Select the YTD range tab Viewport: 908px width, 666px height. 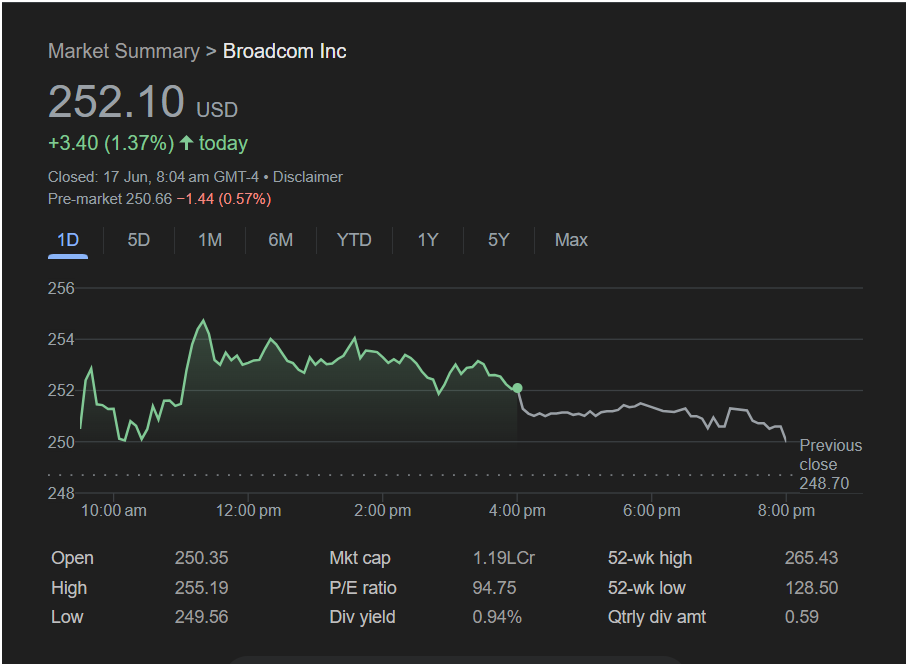354,240
